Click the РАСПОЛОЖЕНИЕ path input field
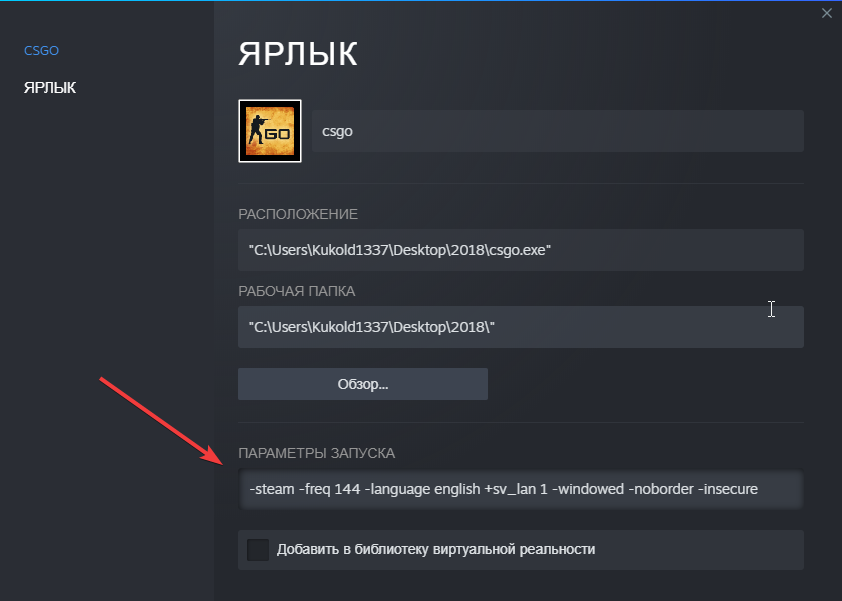This screenshot has height=601, width=842. [520, 250]
